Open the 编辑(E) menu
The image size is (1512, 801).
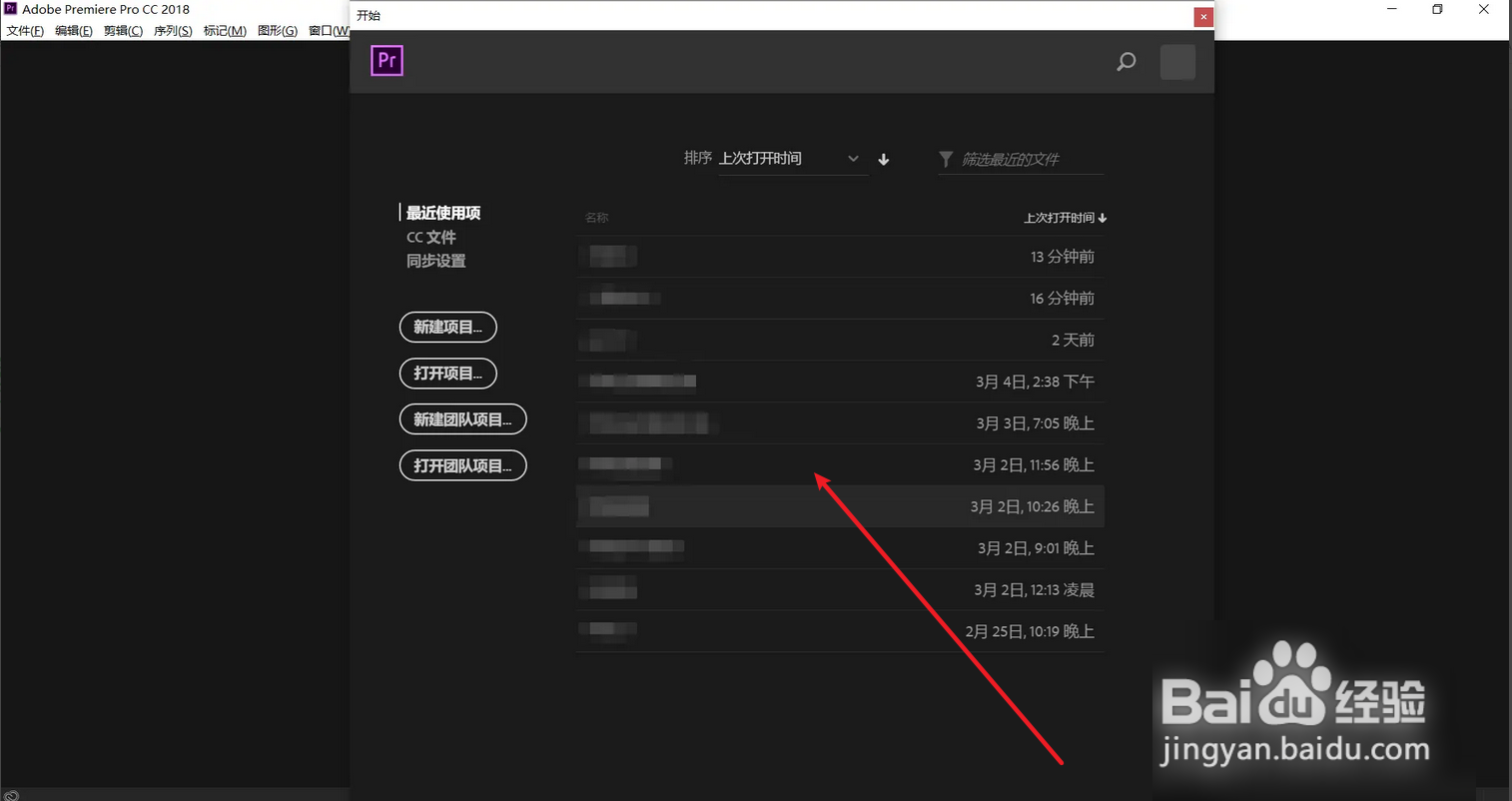pos(74,31)
